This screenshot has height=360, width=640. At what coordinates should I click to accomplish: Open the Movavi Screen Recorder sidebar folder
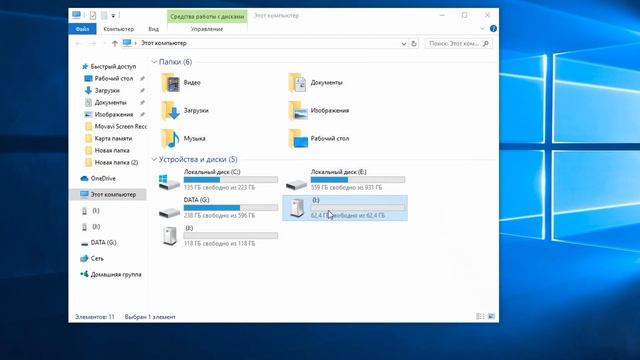tap(116, 127)
